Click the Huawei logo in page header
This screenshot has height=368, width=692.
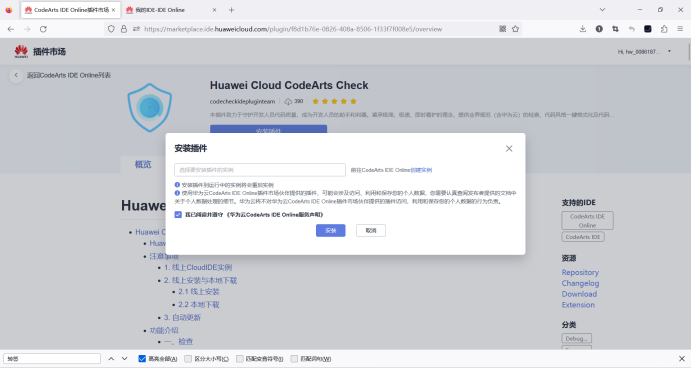click(x=21, y=52)
